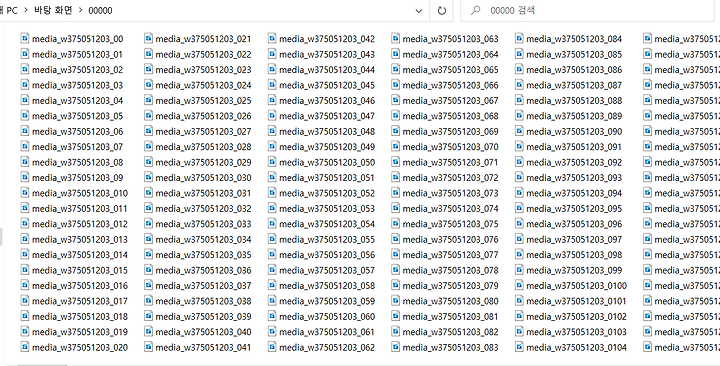Select file name media_w375051203_070
This screenshot has height=366, width=720.
pyautogui.click(x=450, y=147)
